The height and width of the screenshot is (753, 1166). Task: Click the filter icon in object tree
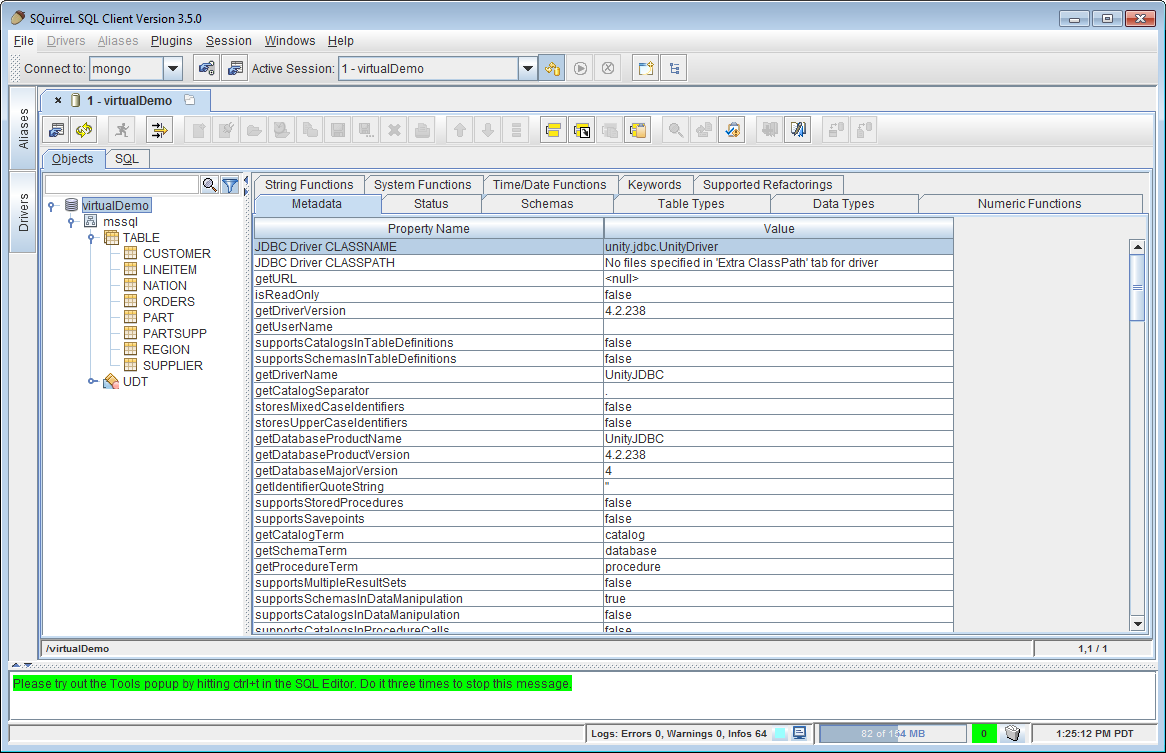coord(230,185)
